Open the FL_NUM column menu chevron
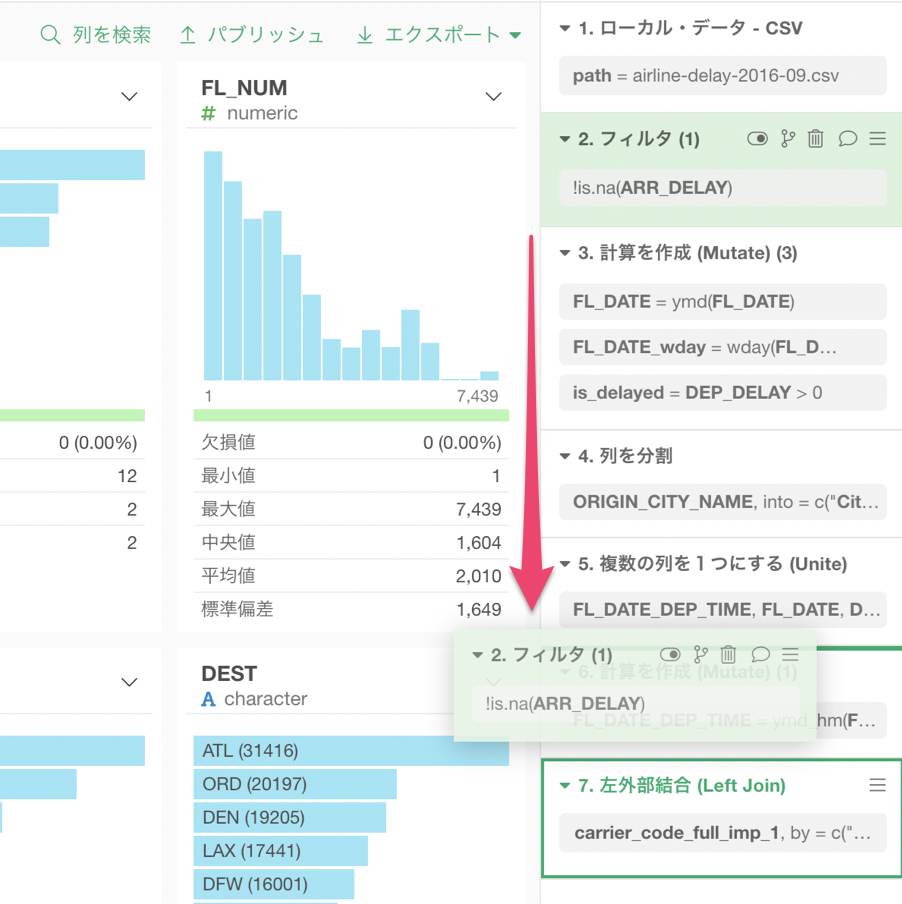The height and width of the screenshot is (904, 902). tap(493, 96)
